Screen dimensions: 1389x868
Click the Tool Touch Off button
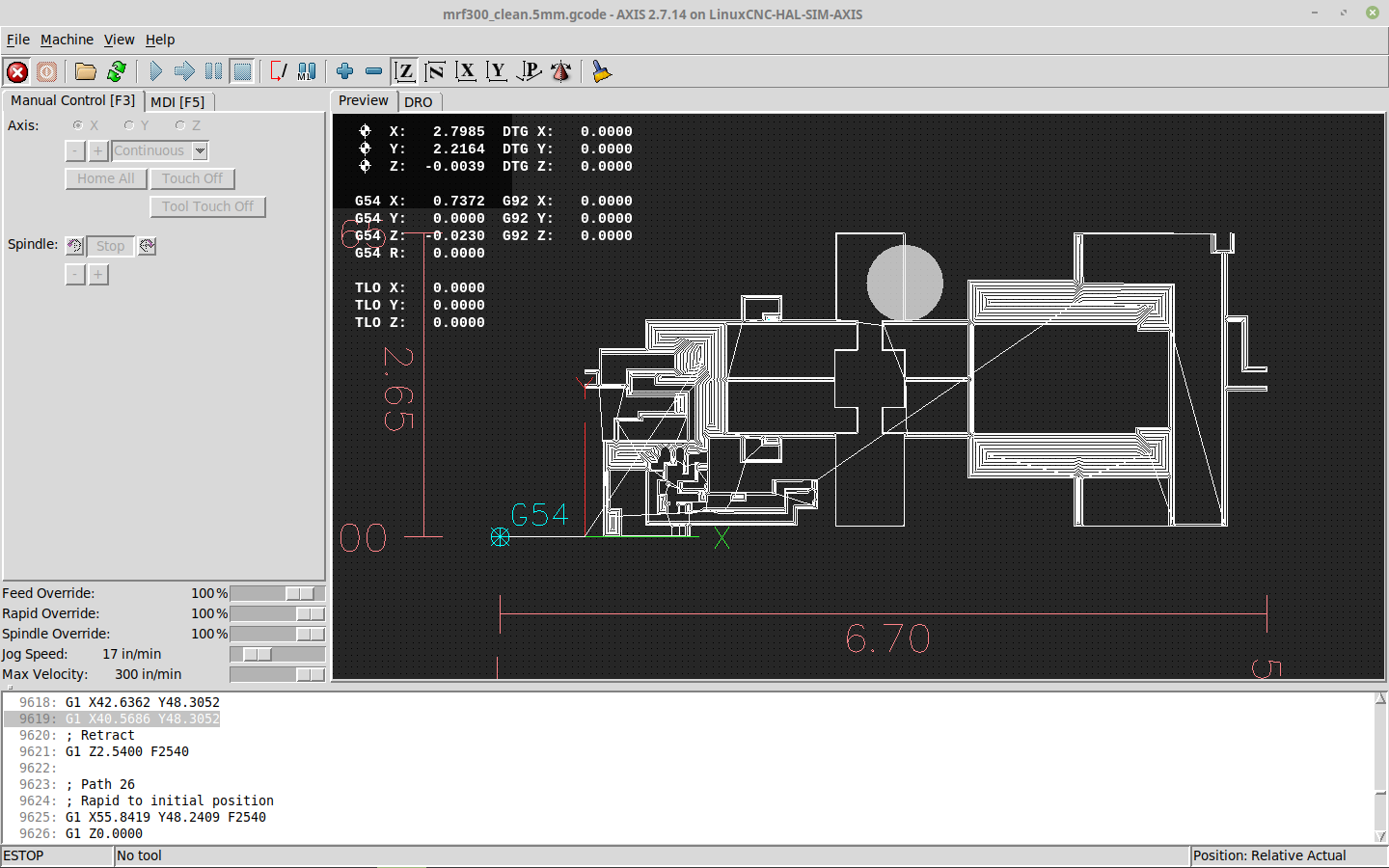pos(207,206)
